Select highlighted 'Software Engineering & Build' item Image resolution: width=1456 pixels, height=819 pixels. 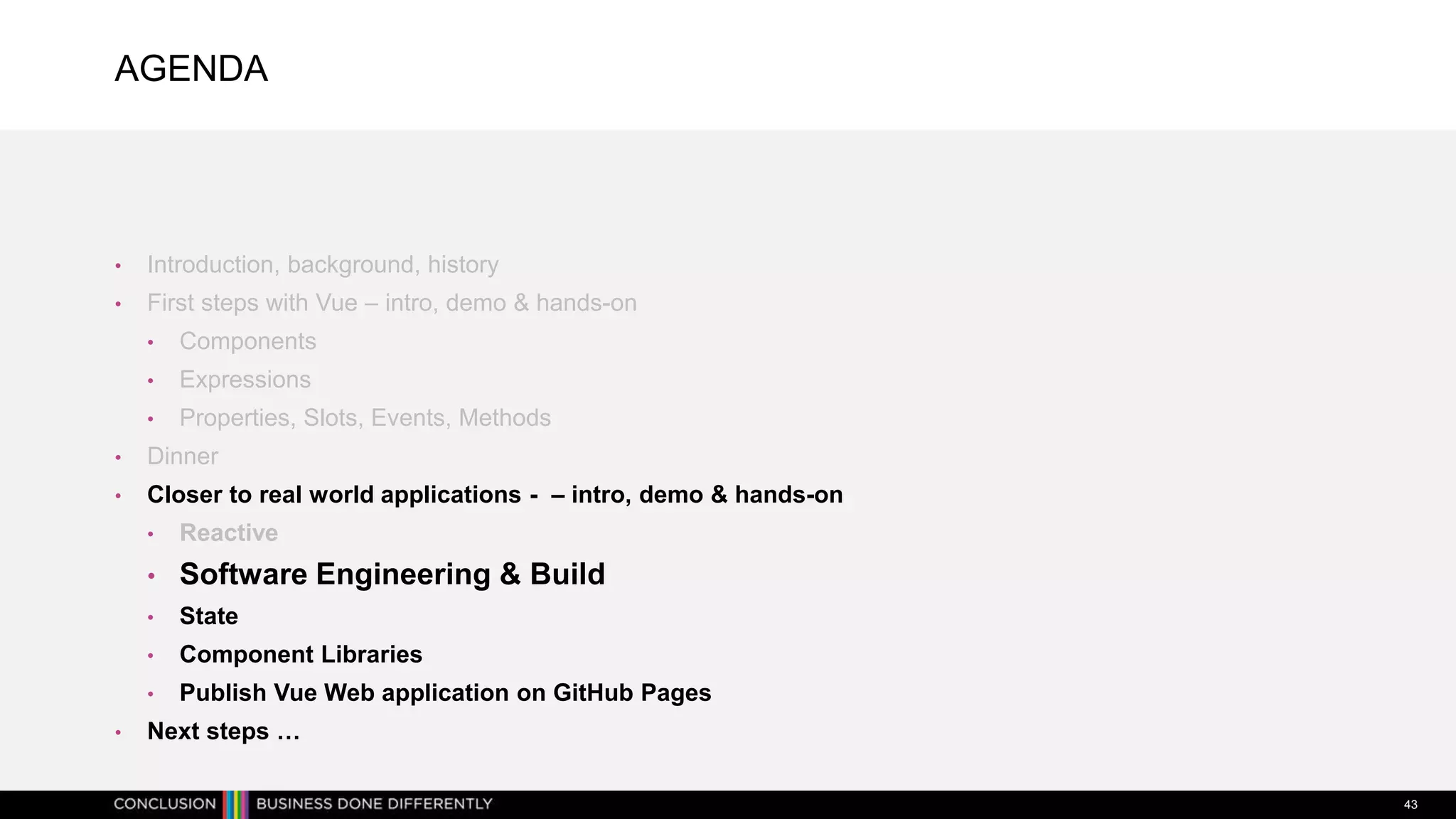[x=392, y=574]
